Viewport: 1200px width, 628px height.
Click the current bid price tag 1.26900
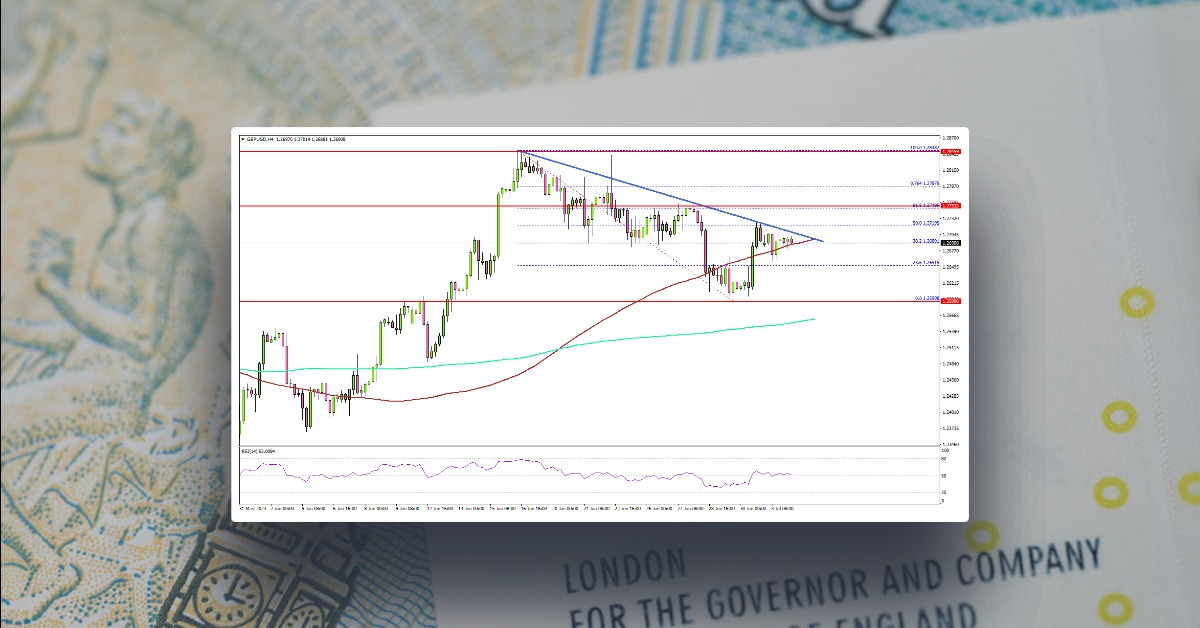point(953,243)
